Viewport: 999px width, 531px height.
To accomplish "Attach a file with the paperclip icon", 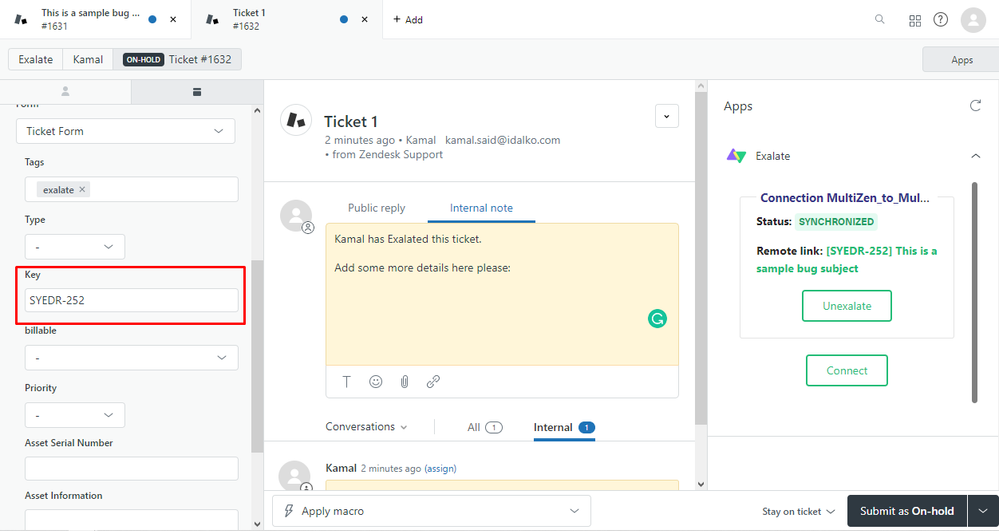I will pyautogui.click(x=405, y=382).
